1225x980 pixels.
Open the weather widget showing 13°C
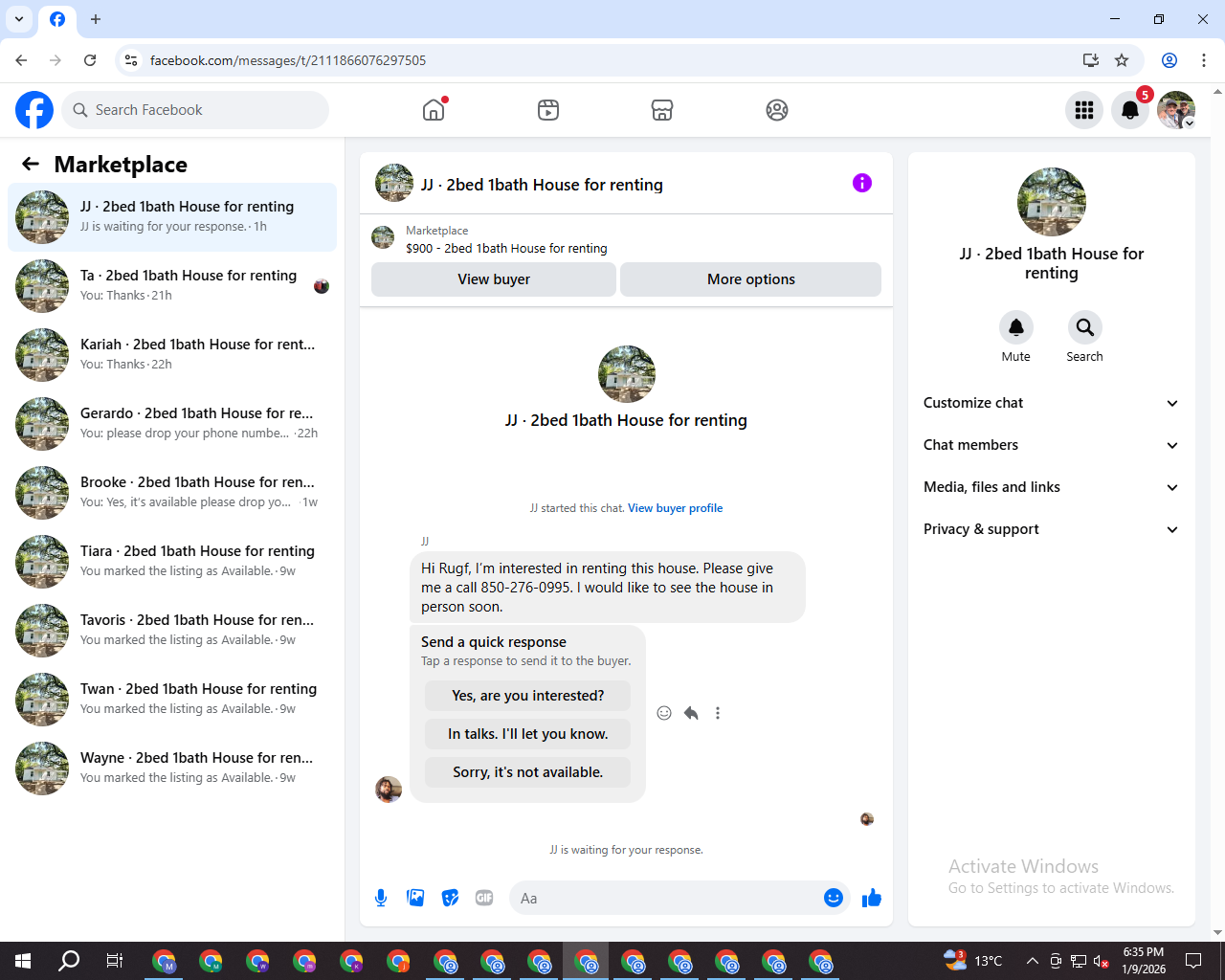coord(973,961)
